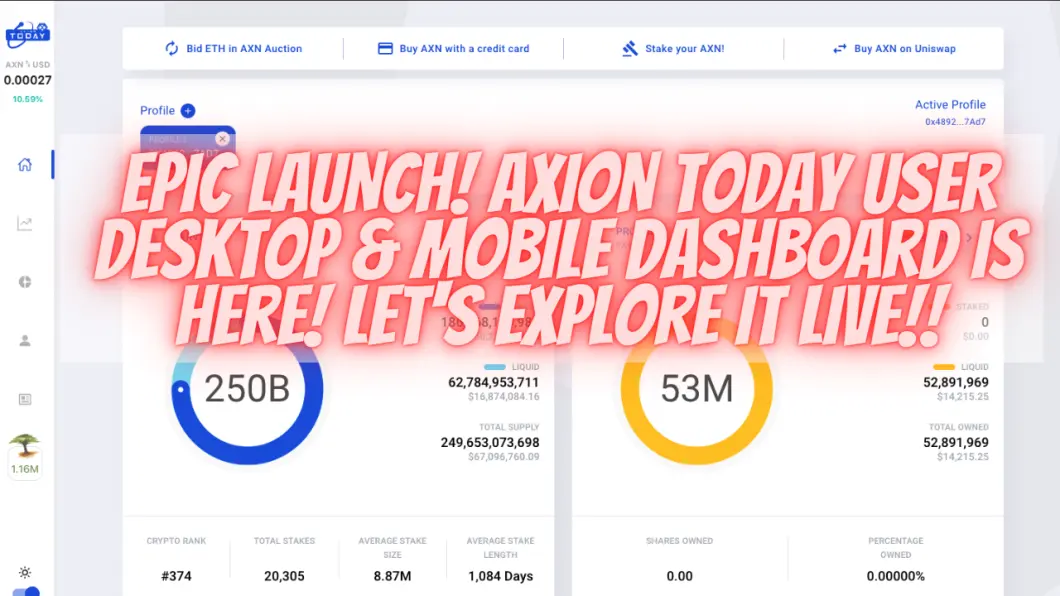The image size is (1060, 596).
Task: Click the stake gavel icon
Action: [630, 49]
